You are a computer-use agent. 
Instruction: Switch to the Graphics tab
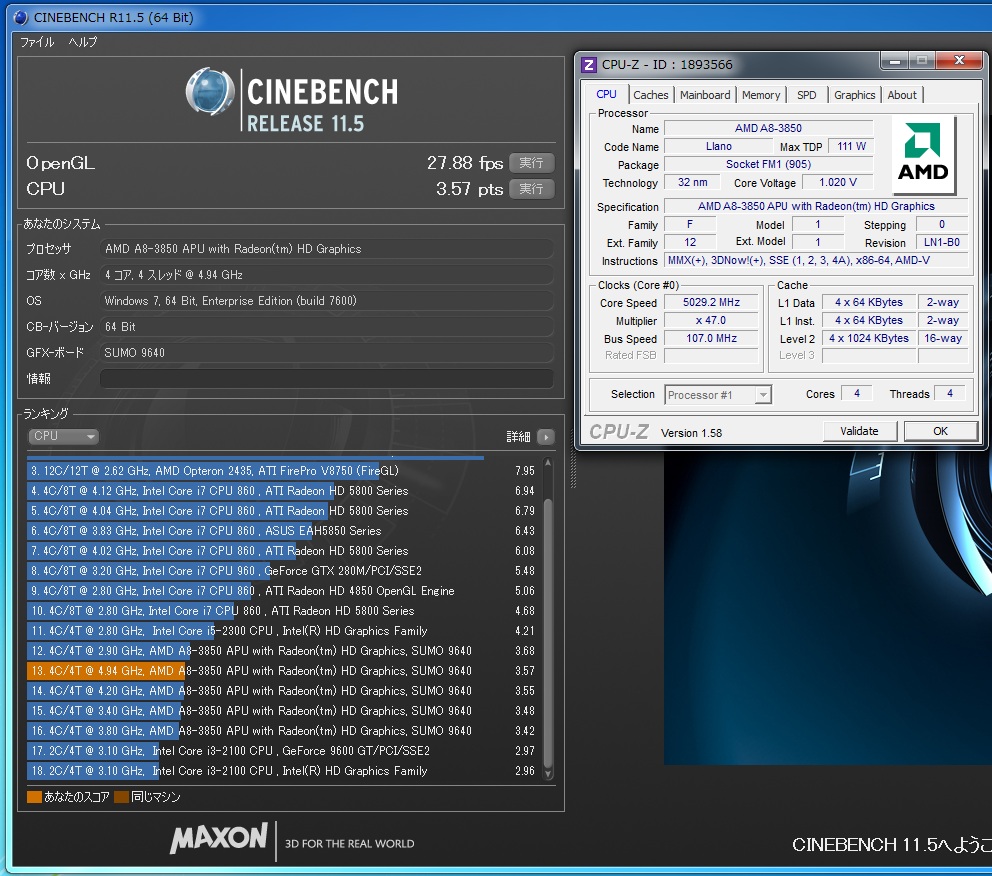tap(854, 95)
